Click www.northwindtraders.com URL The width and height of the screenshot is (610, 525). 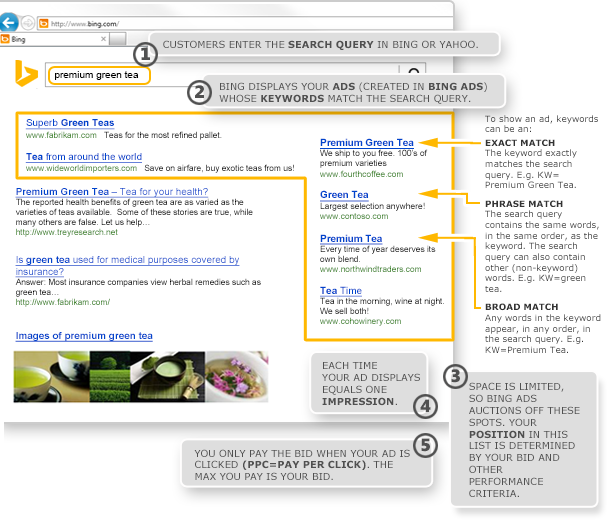pos(370,269)
